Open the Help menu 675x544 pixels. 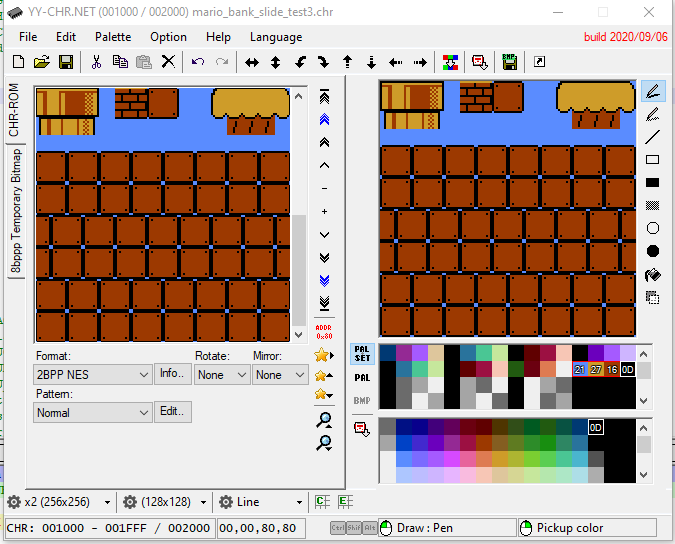(x=218, y=37)
